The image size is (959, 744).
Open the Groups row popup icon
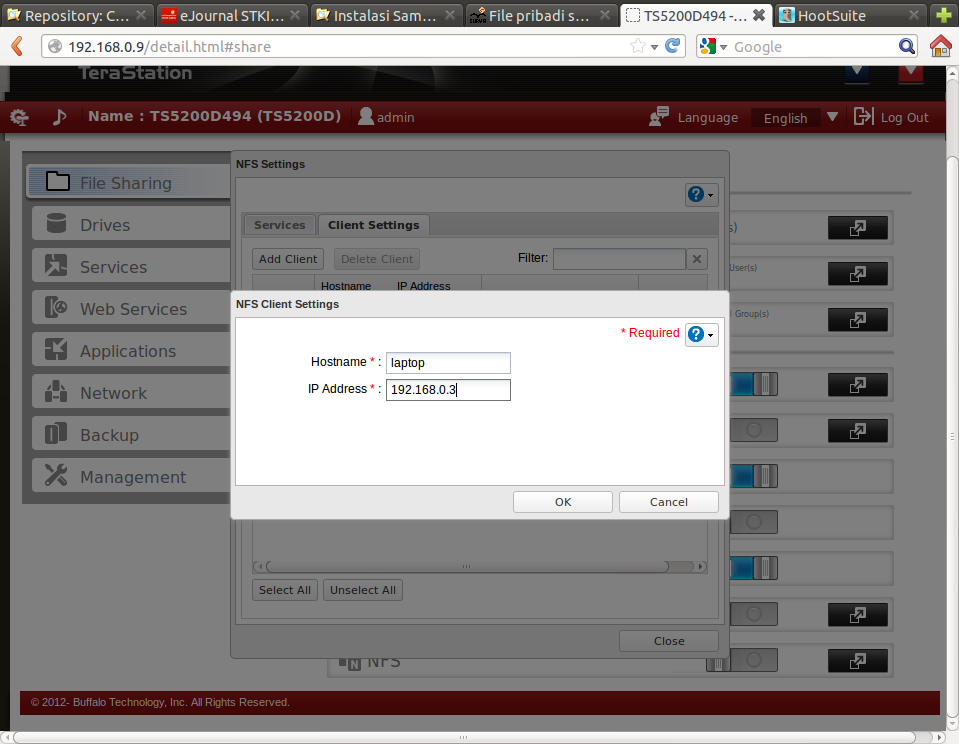pyautogui.click(x=857, y=319)
